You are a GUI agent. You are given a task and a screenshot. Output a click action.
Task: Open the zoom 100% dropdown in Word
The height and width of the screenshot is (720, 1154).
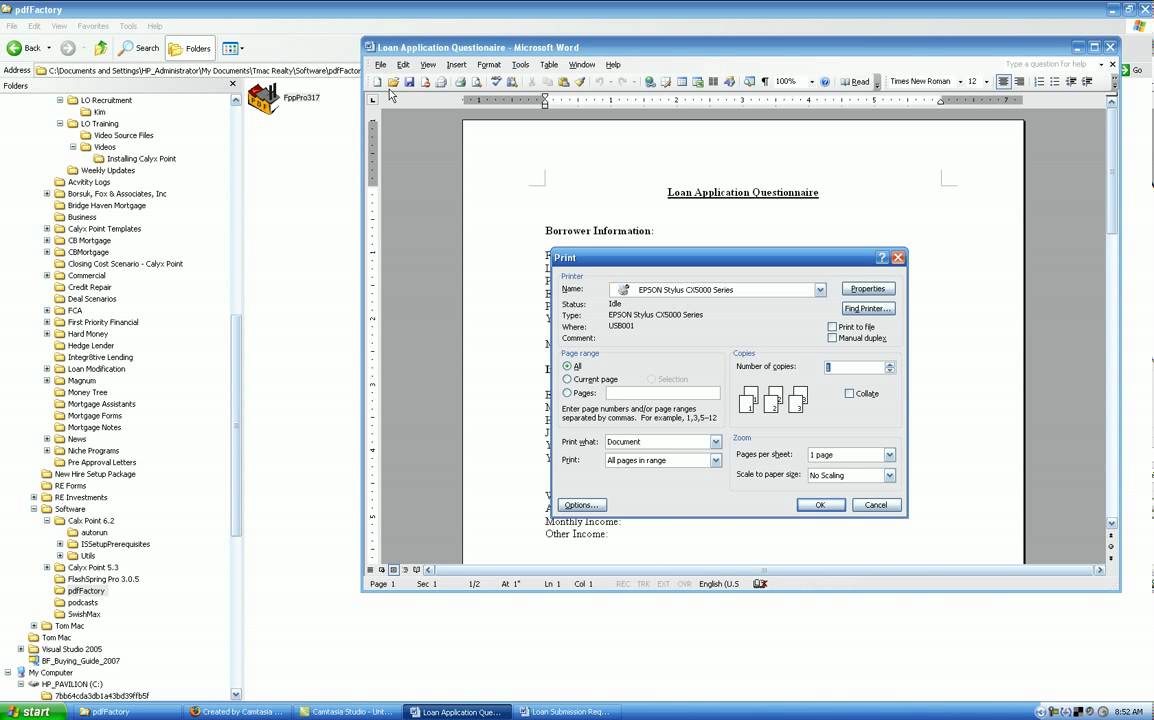coord(812,82)
